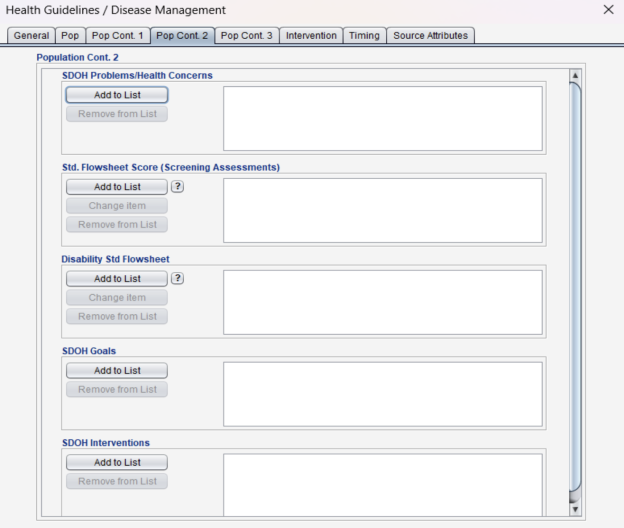Add to List under Disability Std Flowsheet
624x528 pixels.
[117, 279]
